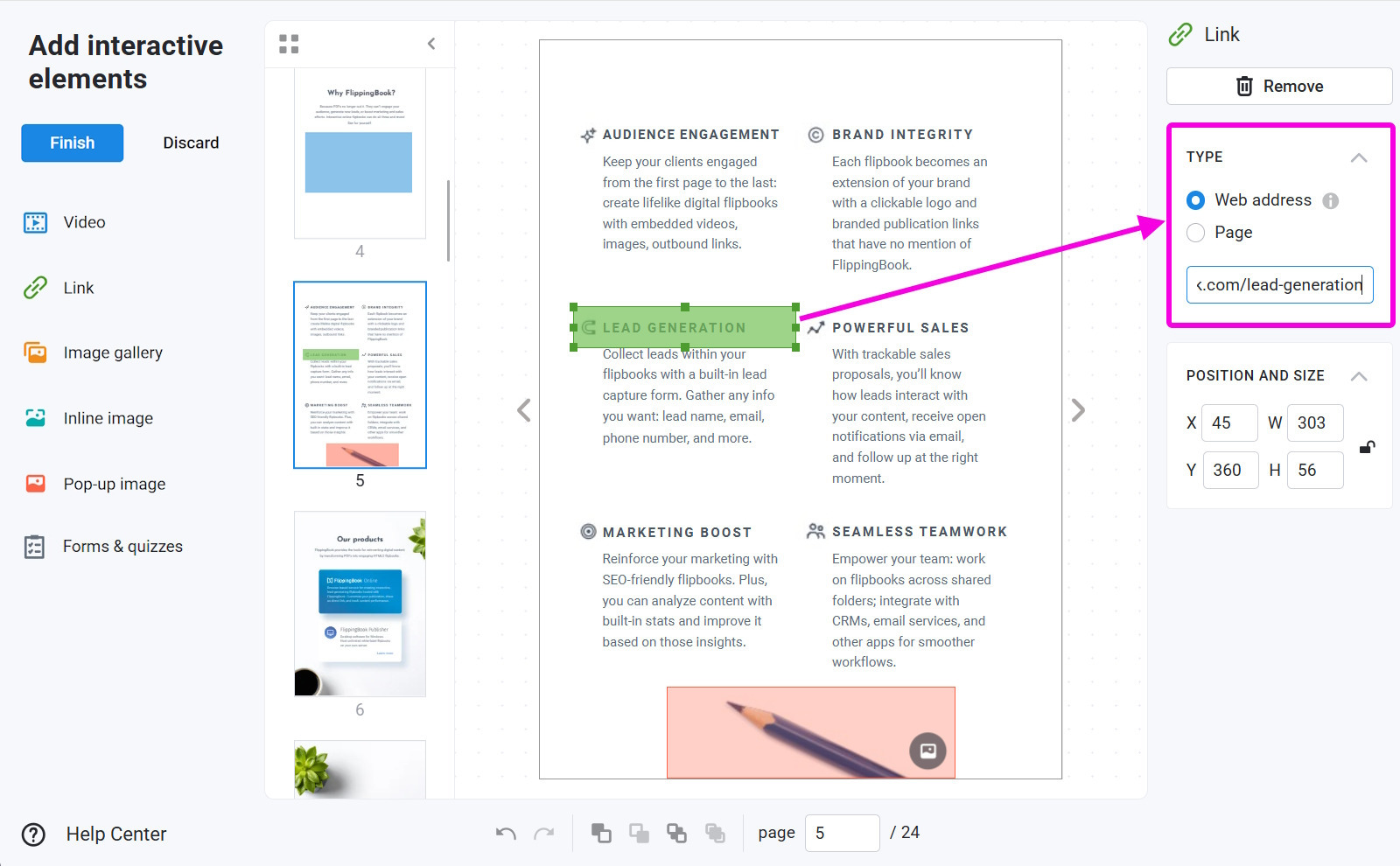Collapse the Position and Size section
This screenshot has height=866, width=1400.
1358,376
